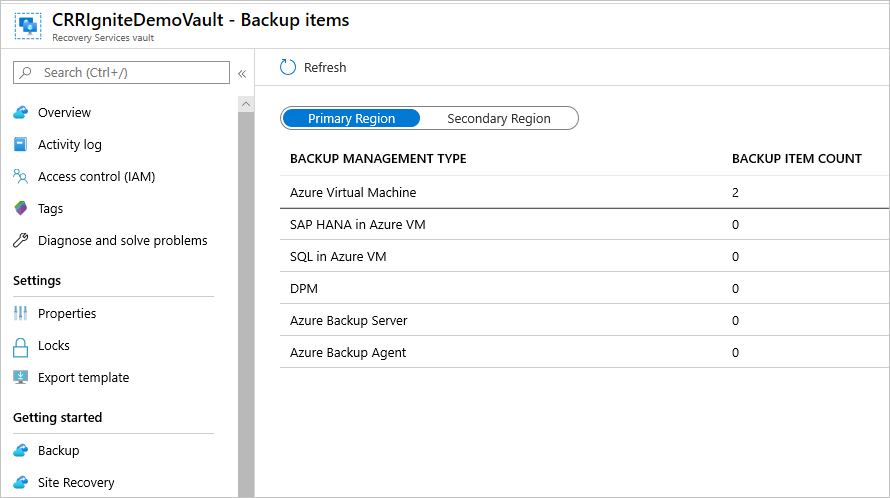Open Export template menu item
This screenshot has height=498, width=890.
[83, 378]
